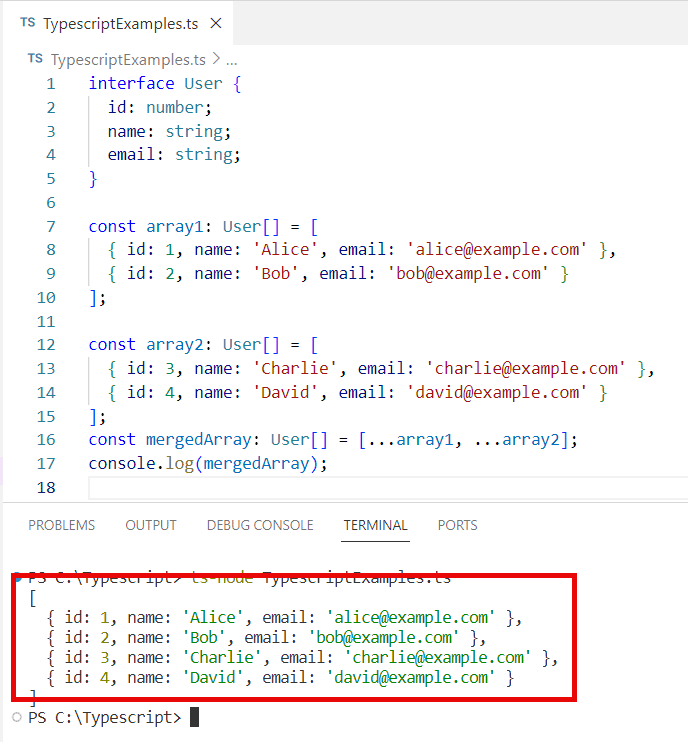The height and width of the screenshot is (742, 688).
Task: Click 'david@example.com' string on line 14
Action: pyautogui.click(x=497, y=392)
